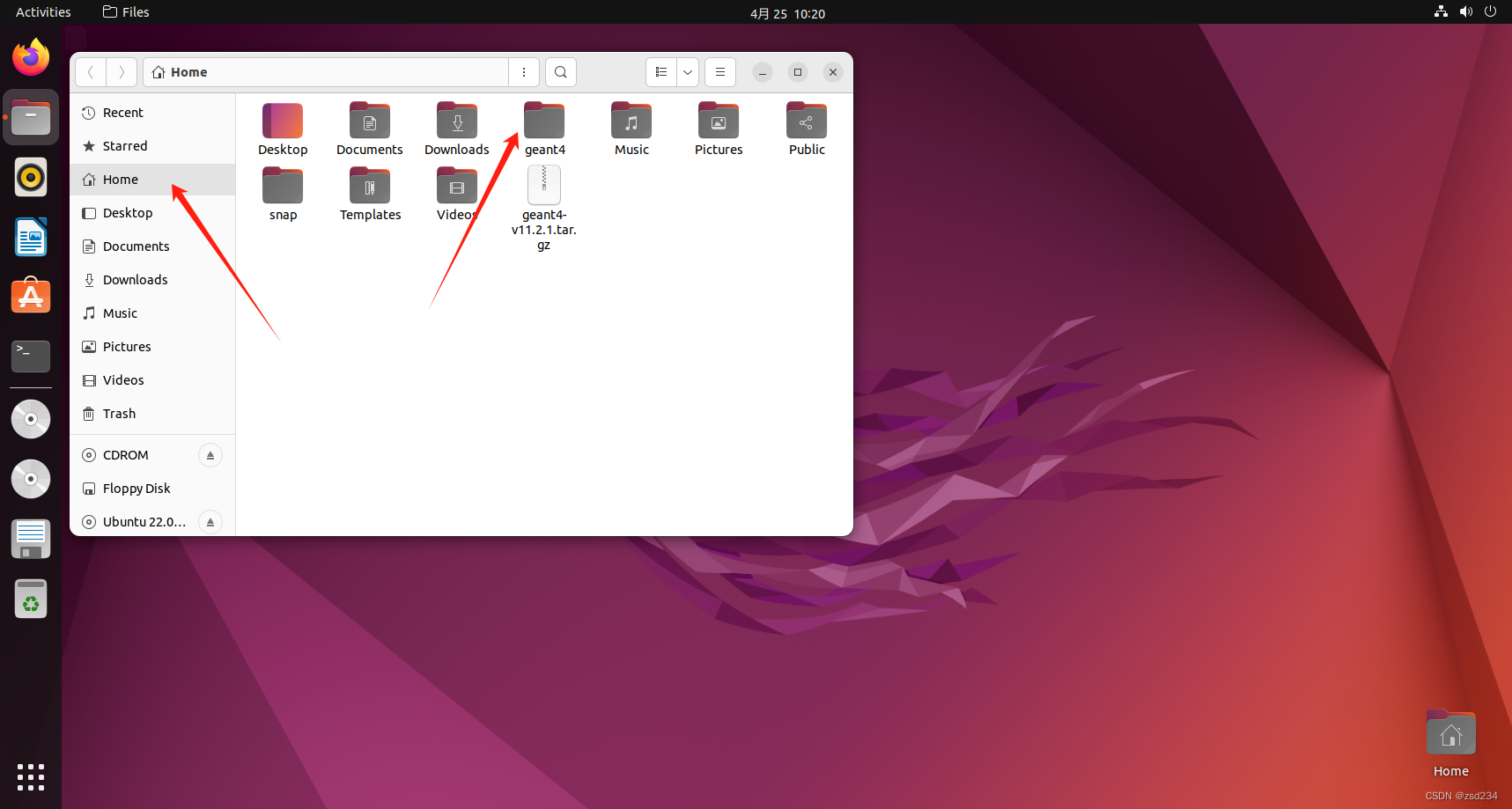Screen dimensions: 1512x809
Task: Eject the CDROM drive
Action: click(x=210, y=454)
